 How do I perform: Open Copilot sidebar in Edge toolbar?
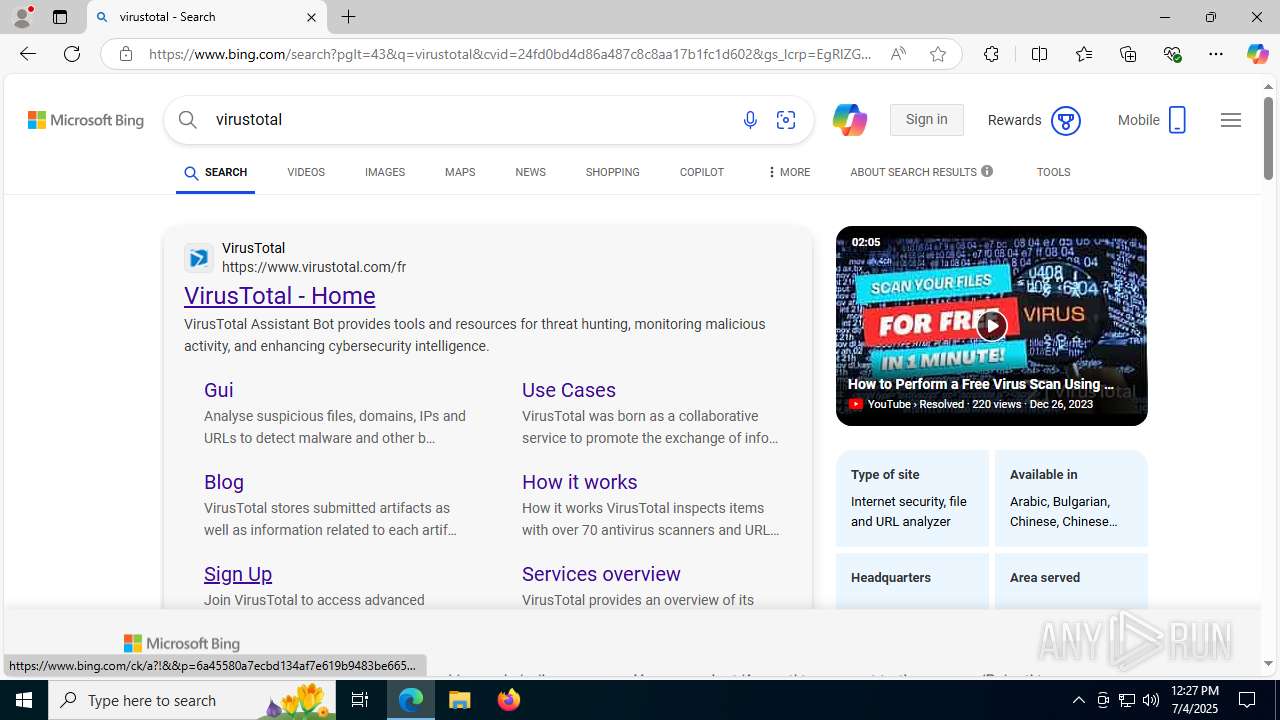1257,54
